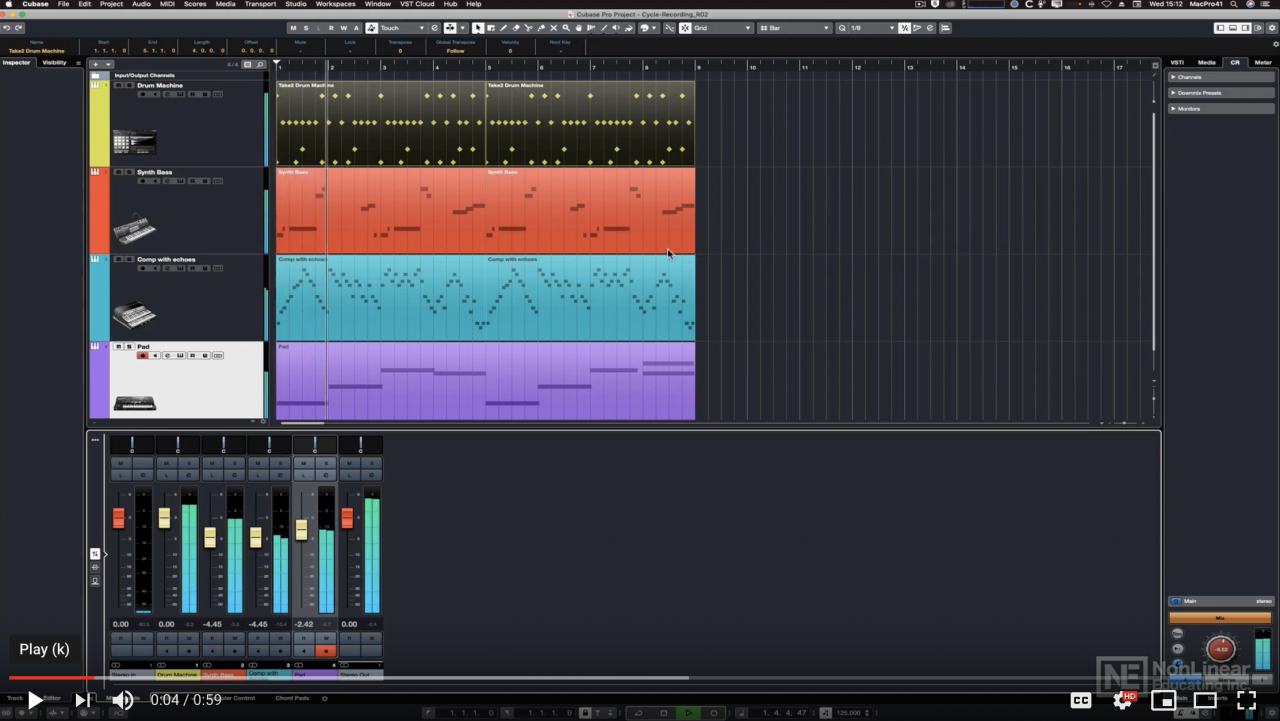This screenshot has width=1280, height=721.
Task: Open the track list search icon
Action: pos(260,64)
